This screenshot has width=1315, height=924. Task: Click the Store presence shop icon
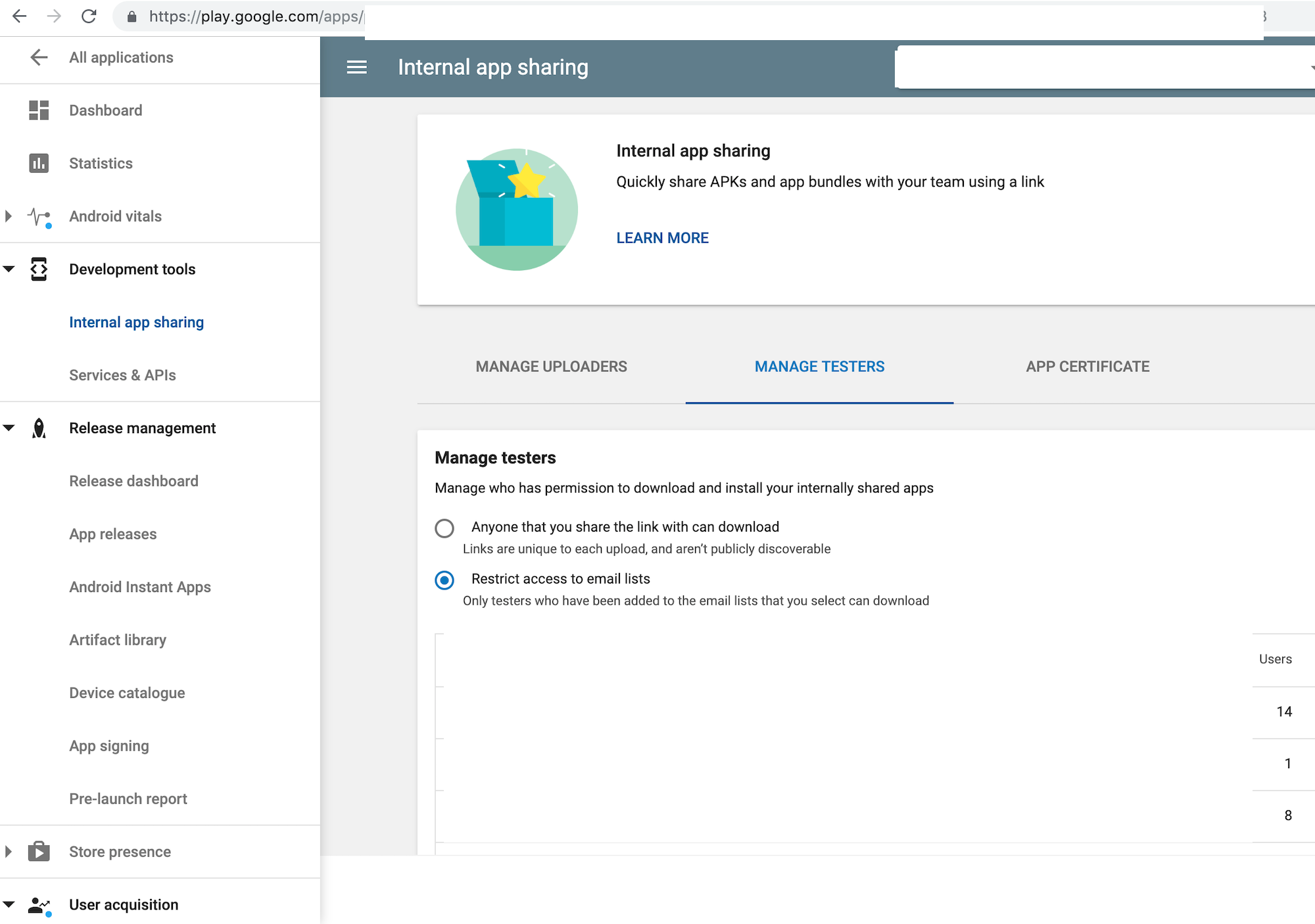coord(39,851)
